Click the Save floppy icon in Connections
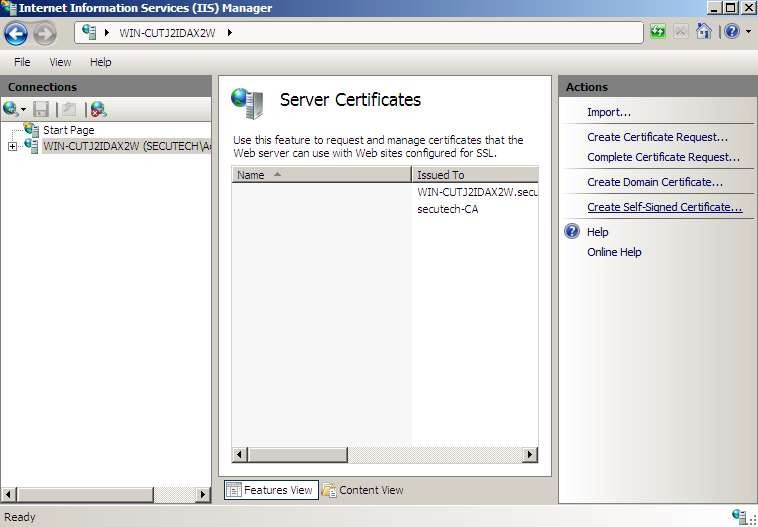This screenshot has height=527, width=758. [x=41, y=110]
